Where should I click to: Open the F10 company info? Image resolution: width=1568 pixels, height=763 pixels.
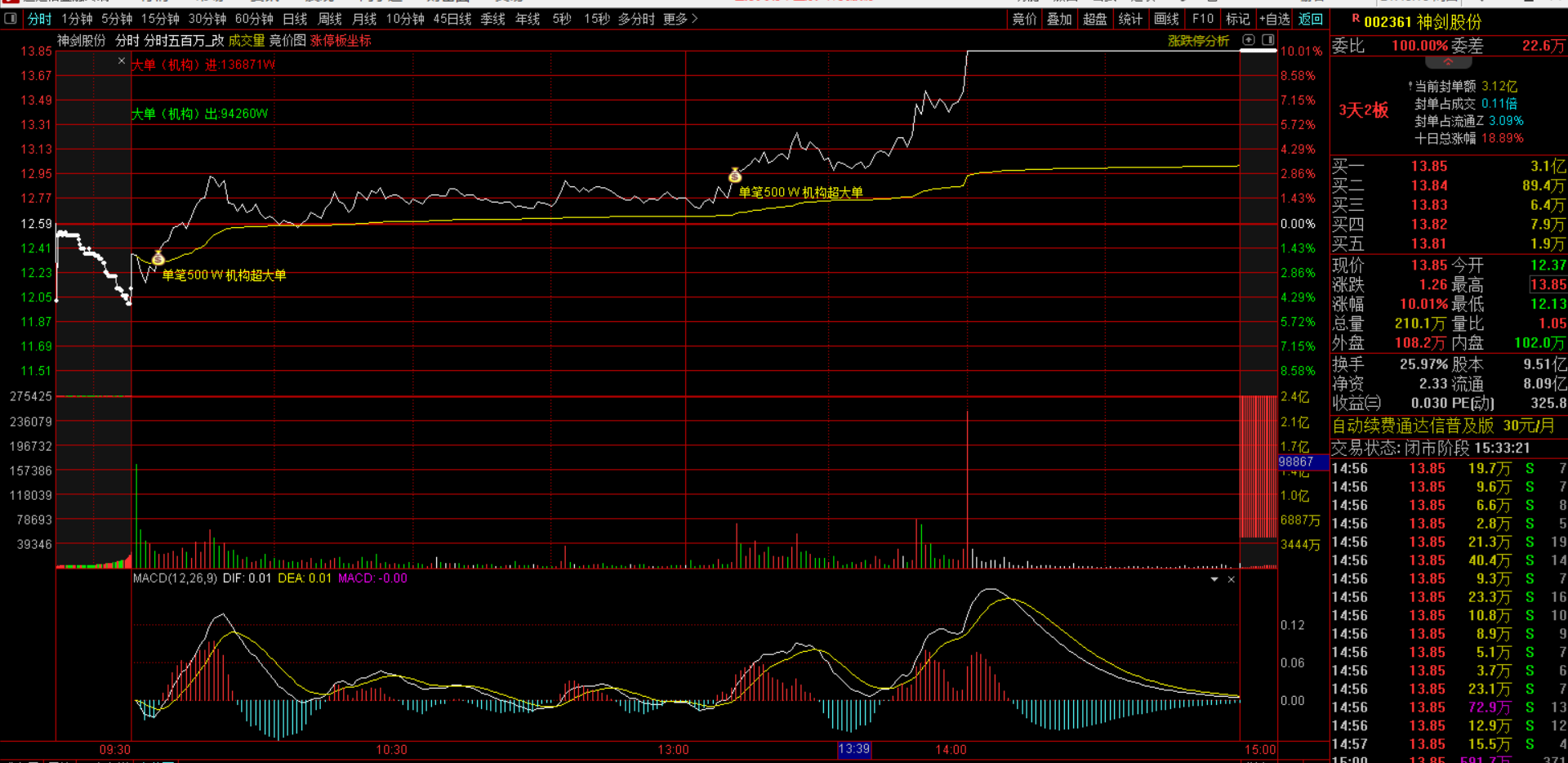[1203, 19]
